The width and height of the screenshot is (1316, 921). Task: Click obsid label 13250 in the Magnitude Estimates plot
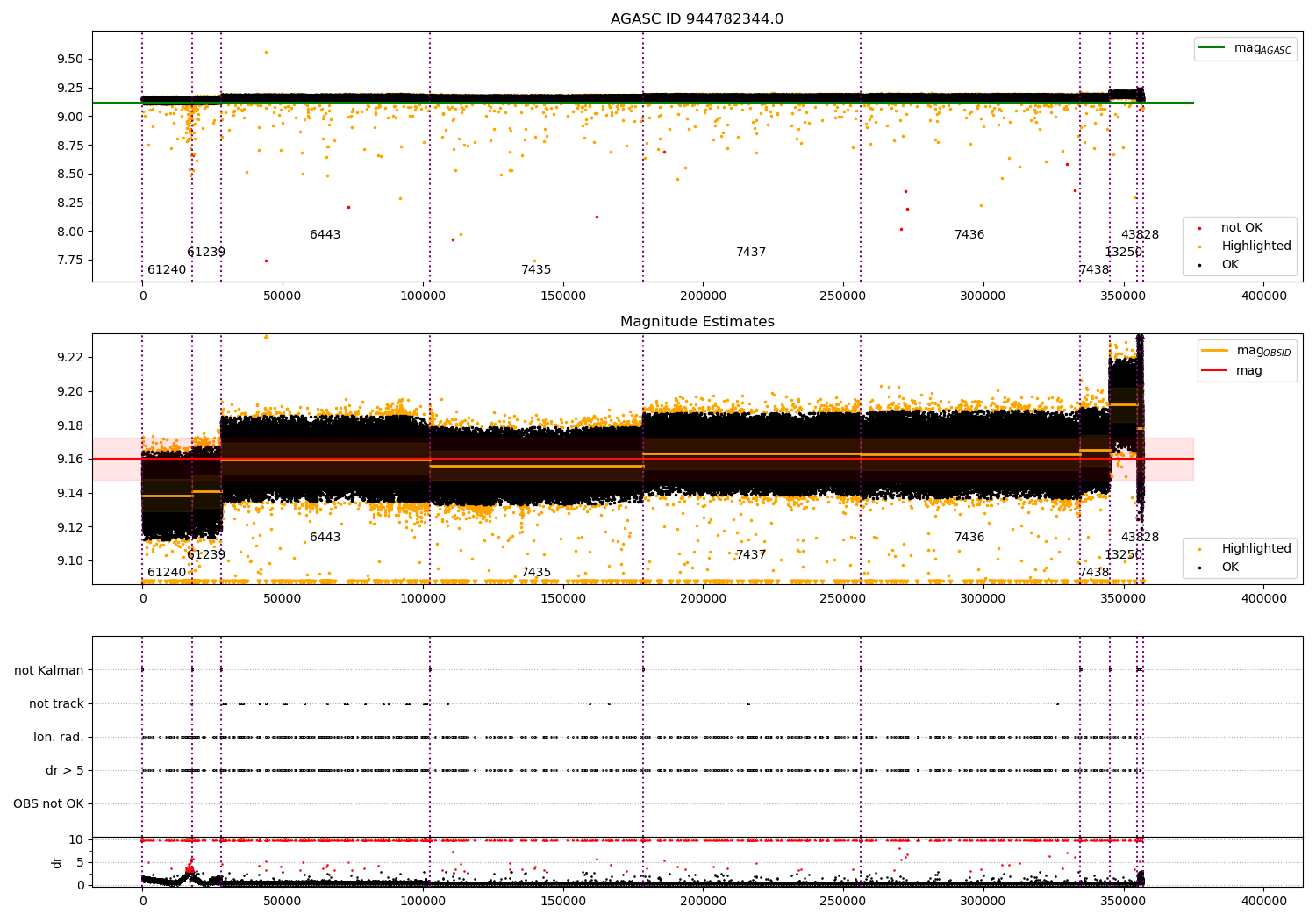coord(1124,555)
